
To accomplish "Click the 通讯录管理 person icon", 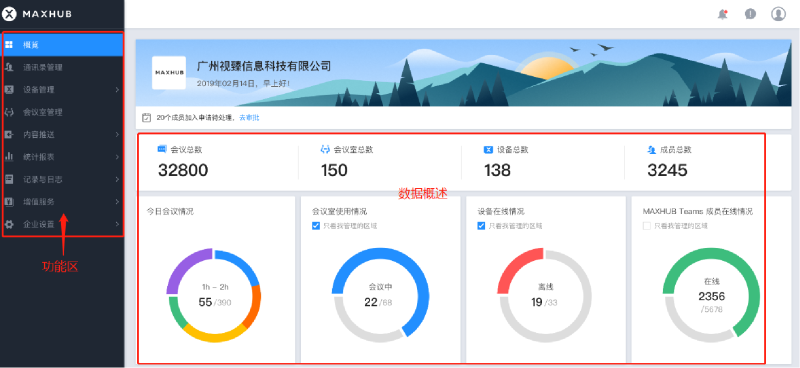I will (9, 67).
